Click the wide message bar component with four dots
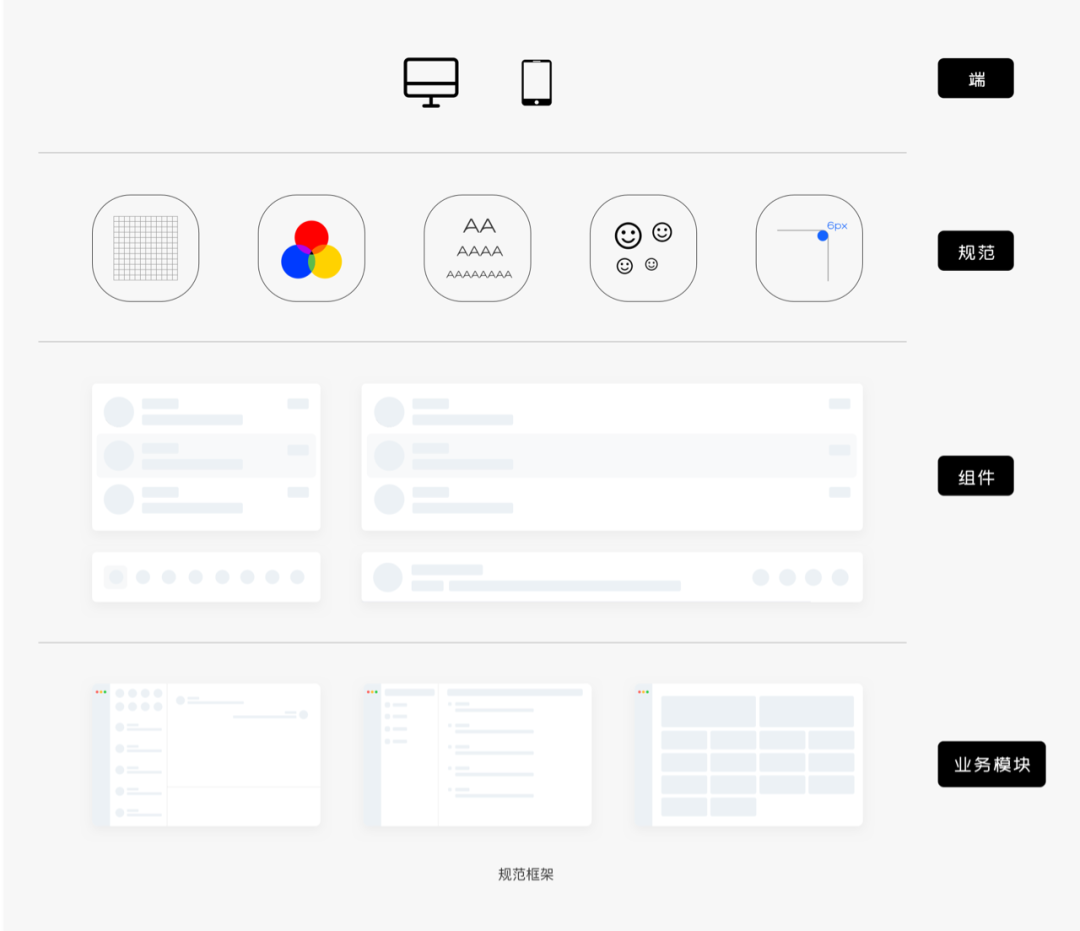 (612, 577)
